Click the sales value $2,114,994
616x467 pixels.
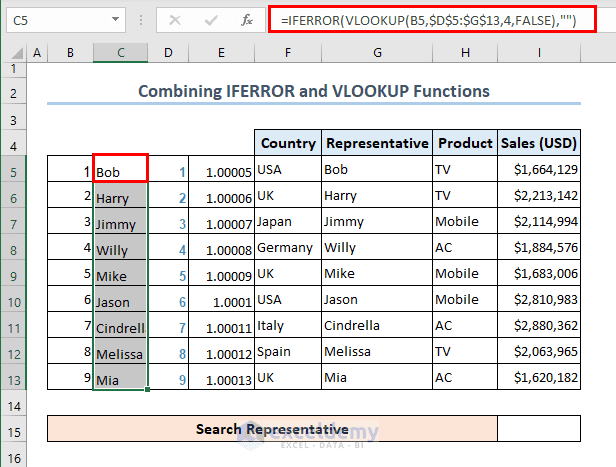point(539,221)
